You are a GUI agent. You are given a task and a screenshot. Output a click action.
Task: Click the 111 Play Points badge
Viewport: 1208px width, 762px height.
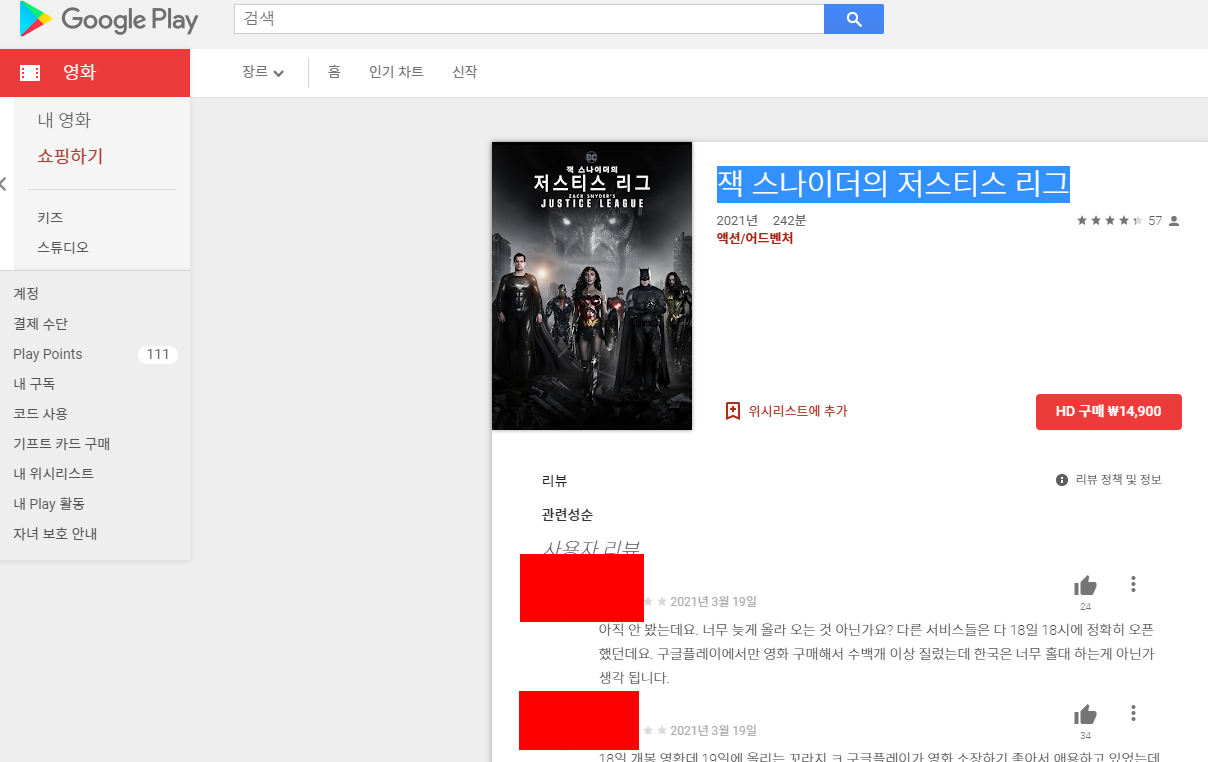pos(158,354)
